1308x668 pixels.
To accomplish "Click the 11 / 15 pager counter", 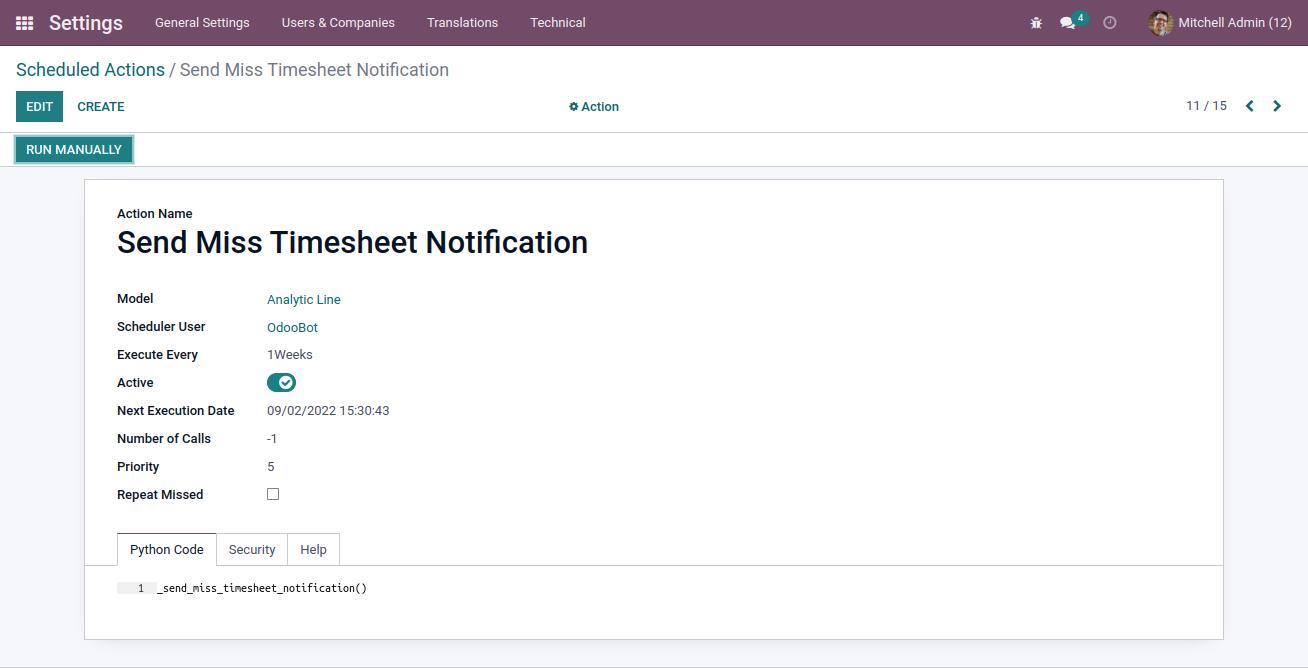I will 1206,106.
